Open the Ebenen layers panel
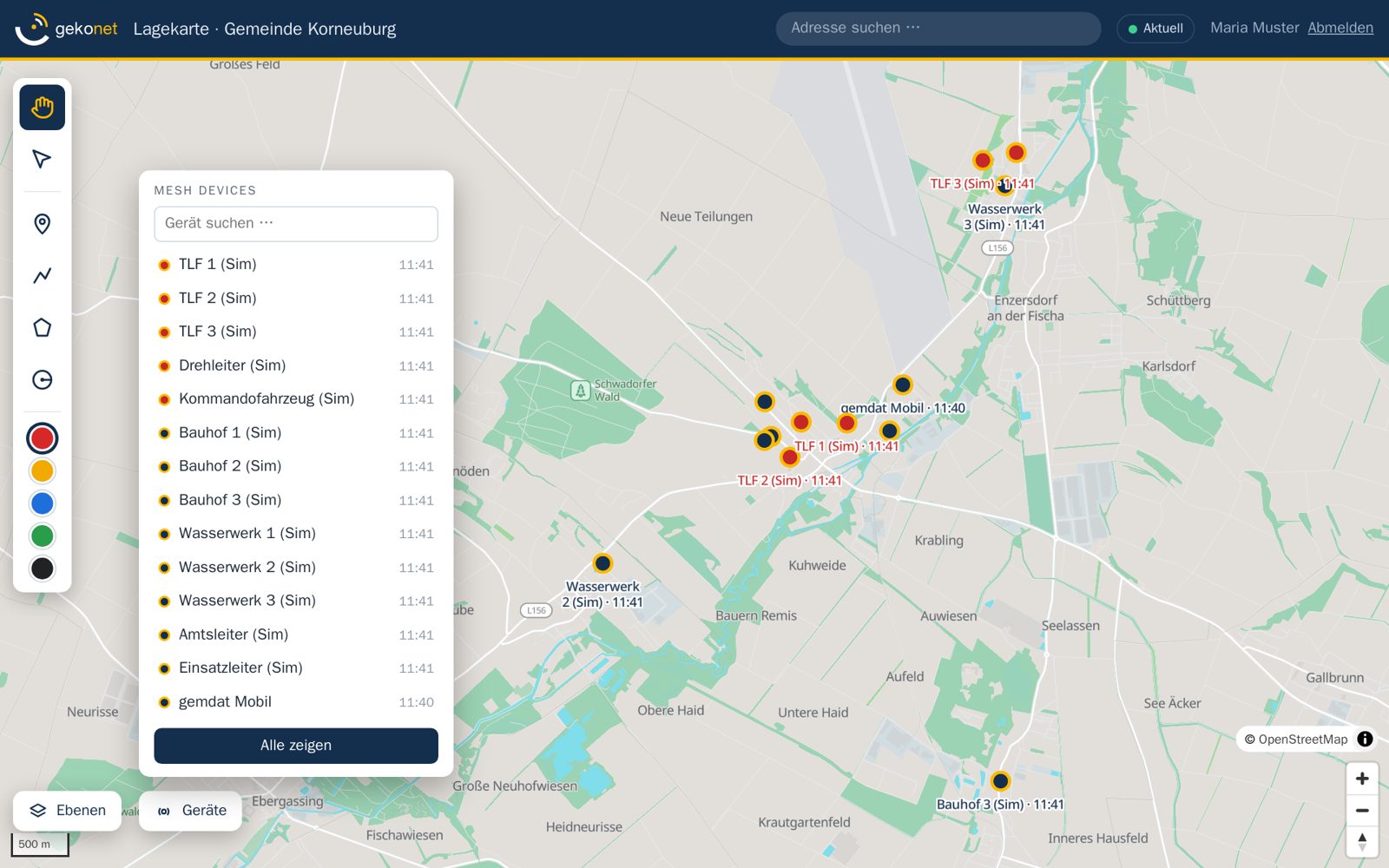The height and width of the screenshot is (868, 1389). pyautogui.click(x=67, y=811)
